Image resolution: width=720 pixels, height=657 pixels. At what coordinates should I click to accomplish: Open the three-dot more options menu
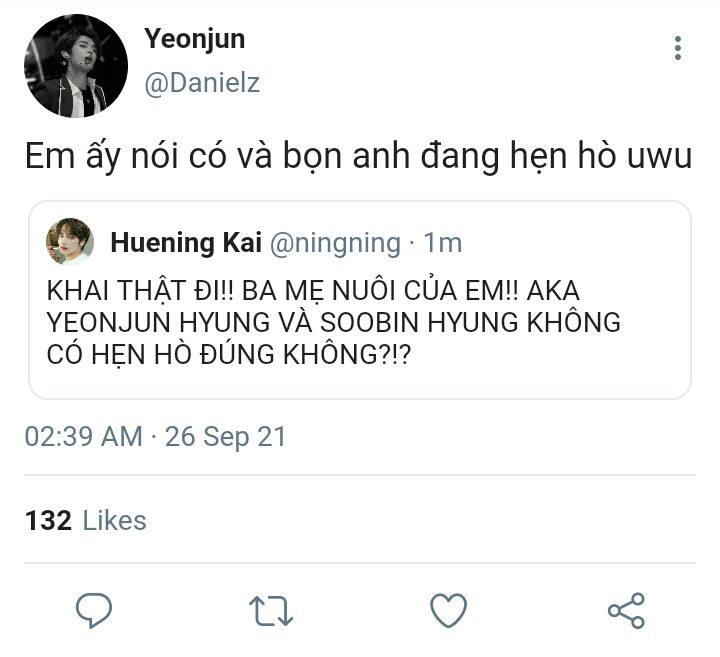pos(677,48)
